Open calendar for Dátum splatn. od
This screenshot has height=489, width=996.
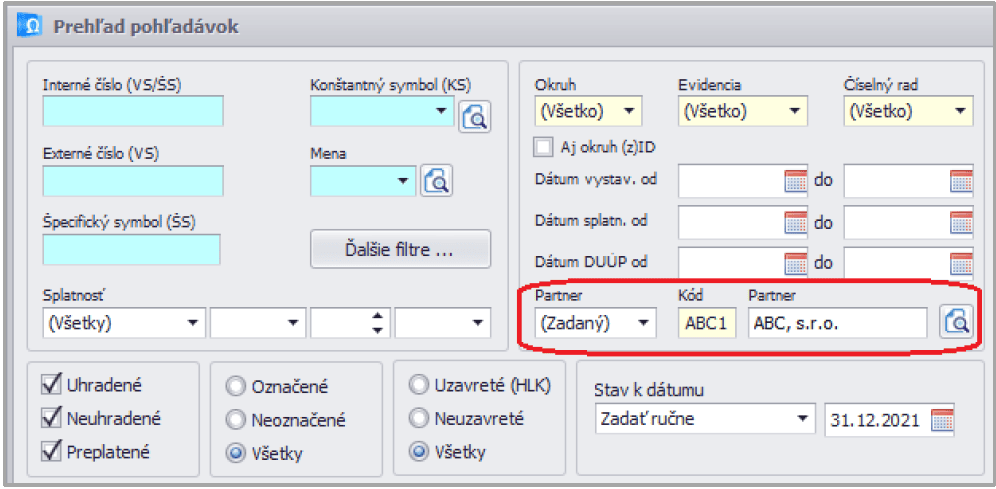click(795, 222)
